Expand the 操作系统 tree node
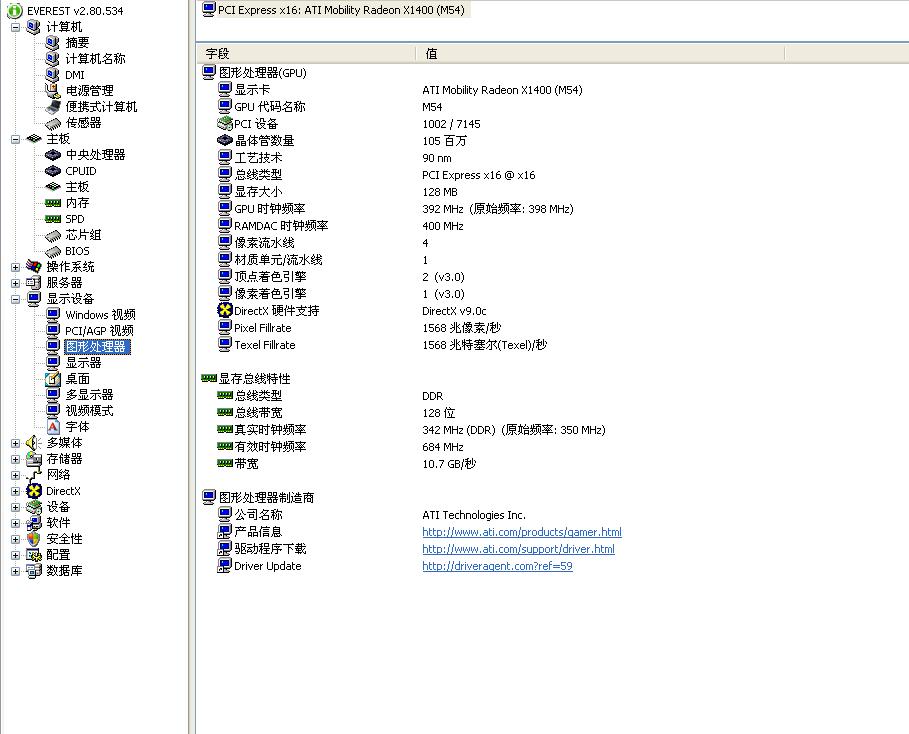The image size is (909, 734). (16, 267)
